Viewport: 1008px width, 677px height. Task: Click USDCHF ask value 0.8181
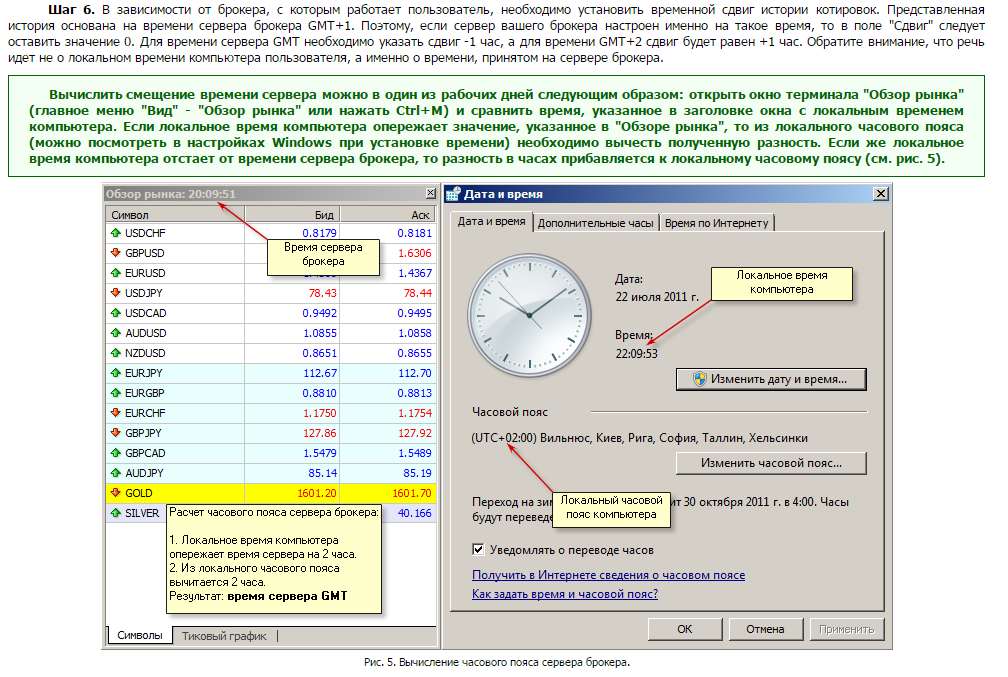click(x=415, y=233)
